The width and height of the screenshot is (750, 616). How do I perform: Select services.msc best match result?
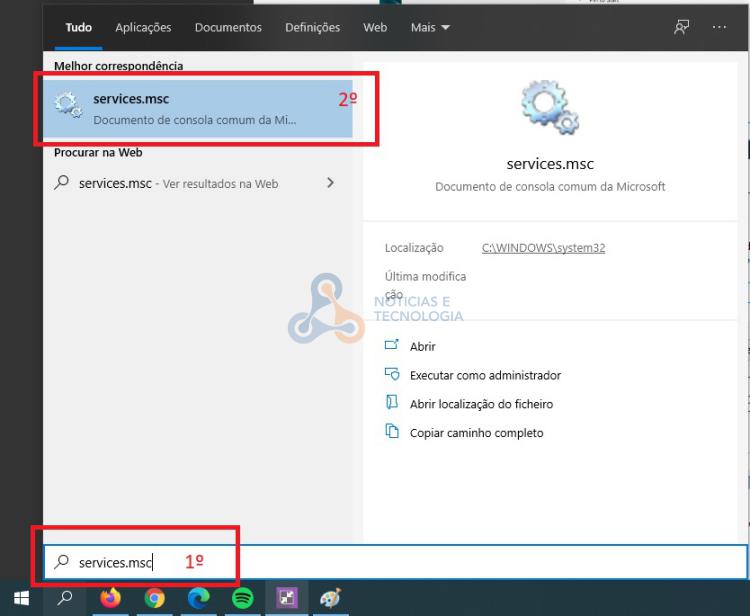click(x=198, y=109)
